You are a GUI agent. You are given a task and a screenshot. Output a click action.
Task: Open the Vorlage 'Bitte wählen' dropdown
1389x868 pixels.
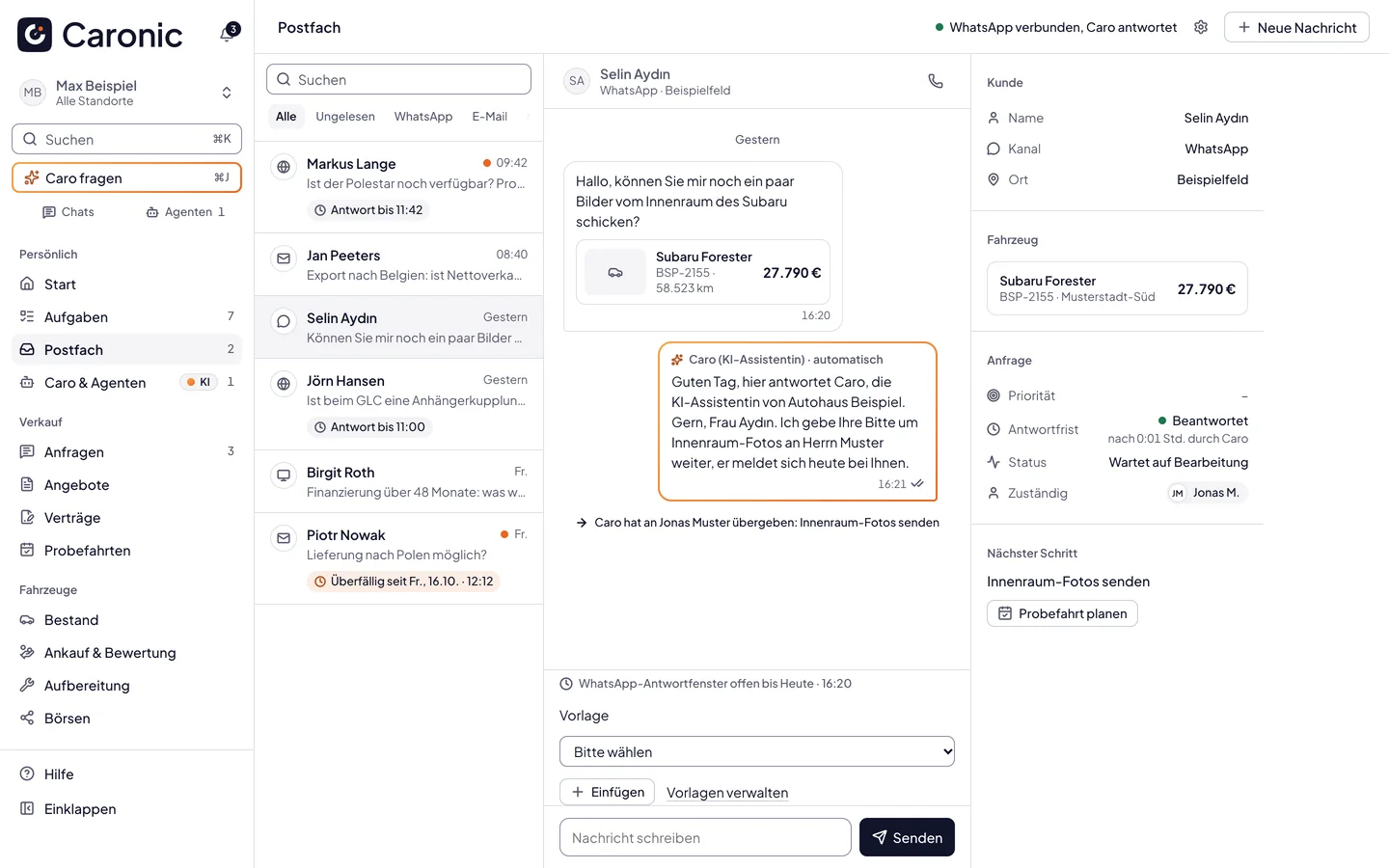click(x=757, y=751)
